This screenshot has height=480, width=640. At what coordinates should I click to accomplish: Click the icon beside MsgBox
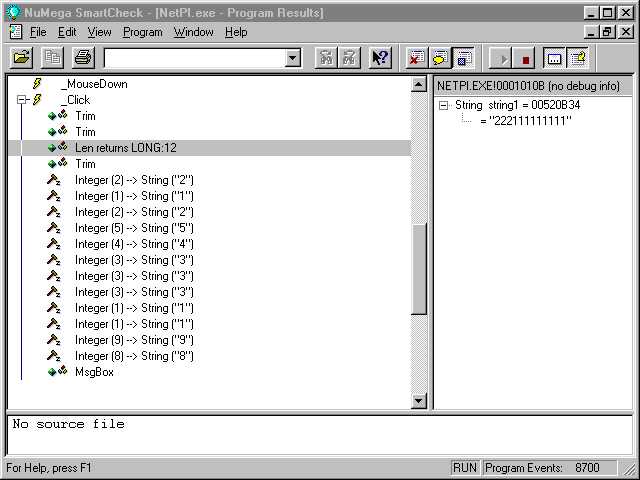(x=58, y=371)
